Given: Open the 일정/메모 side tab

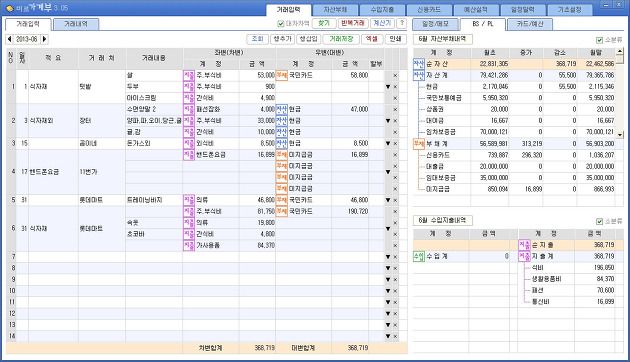Looking at the screenshot, I should pos(436,24).
